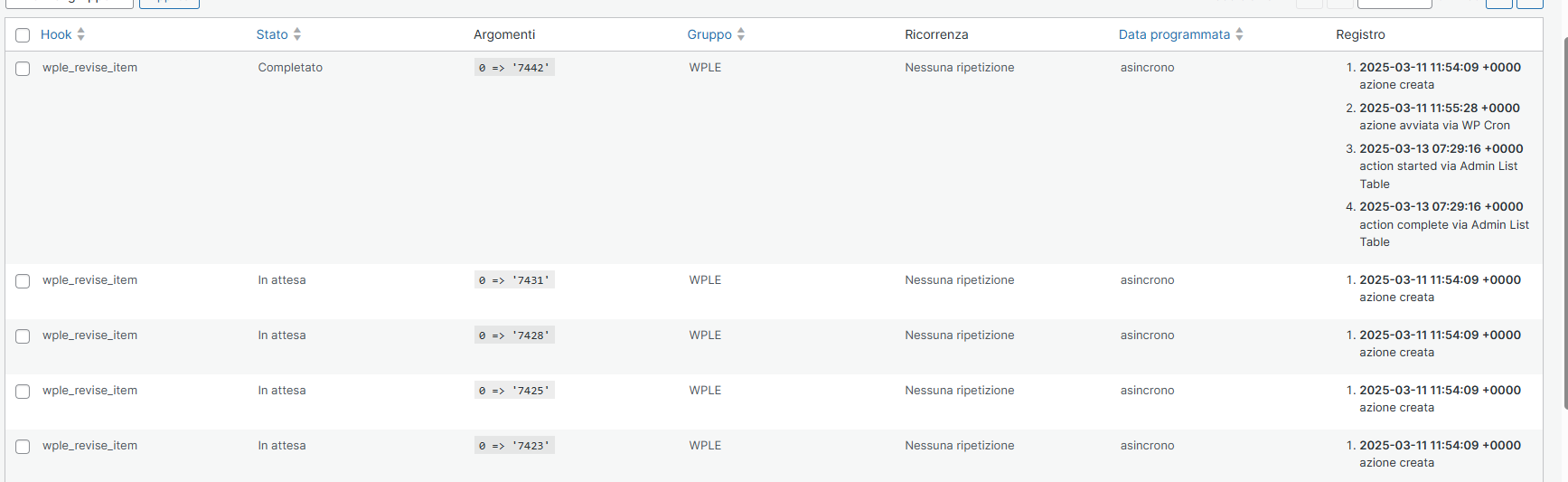Click log text 'action started via Admin List Table'
This screenshot has height=482, width=1568.
coord(1439,175)
